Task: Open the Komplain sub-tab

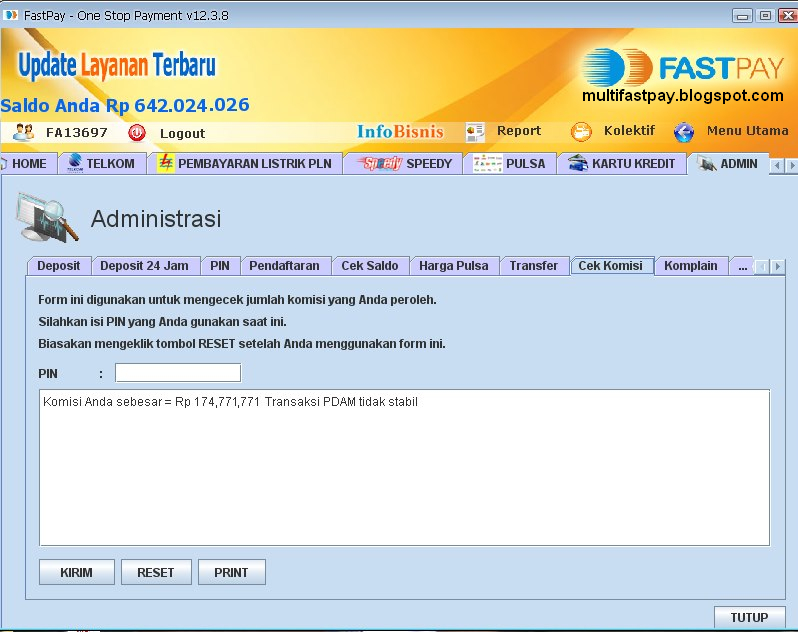Action: 691,266
